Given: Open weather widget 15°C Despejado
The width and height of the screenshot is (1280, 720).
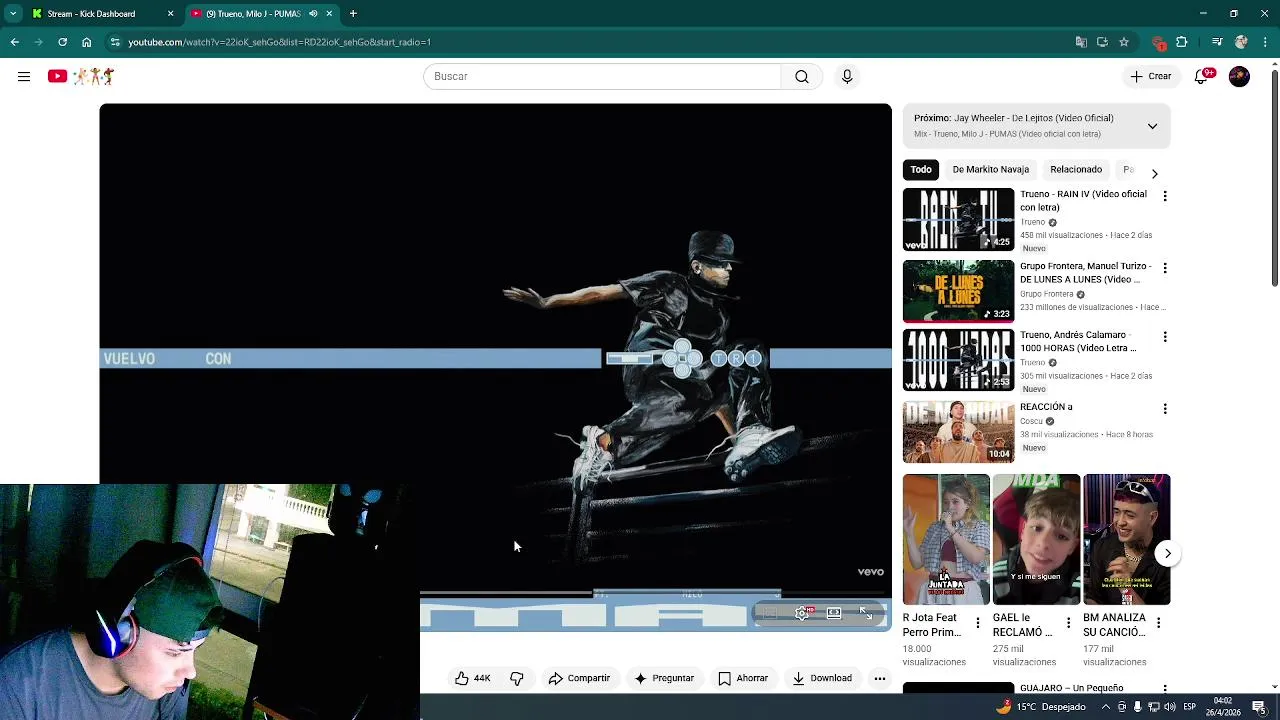Looking at the screenshot, I should pos(1040,707).
